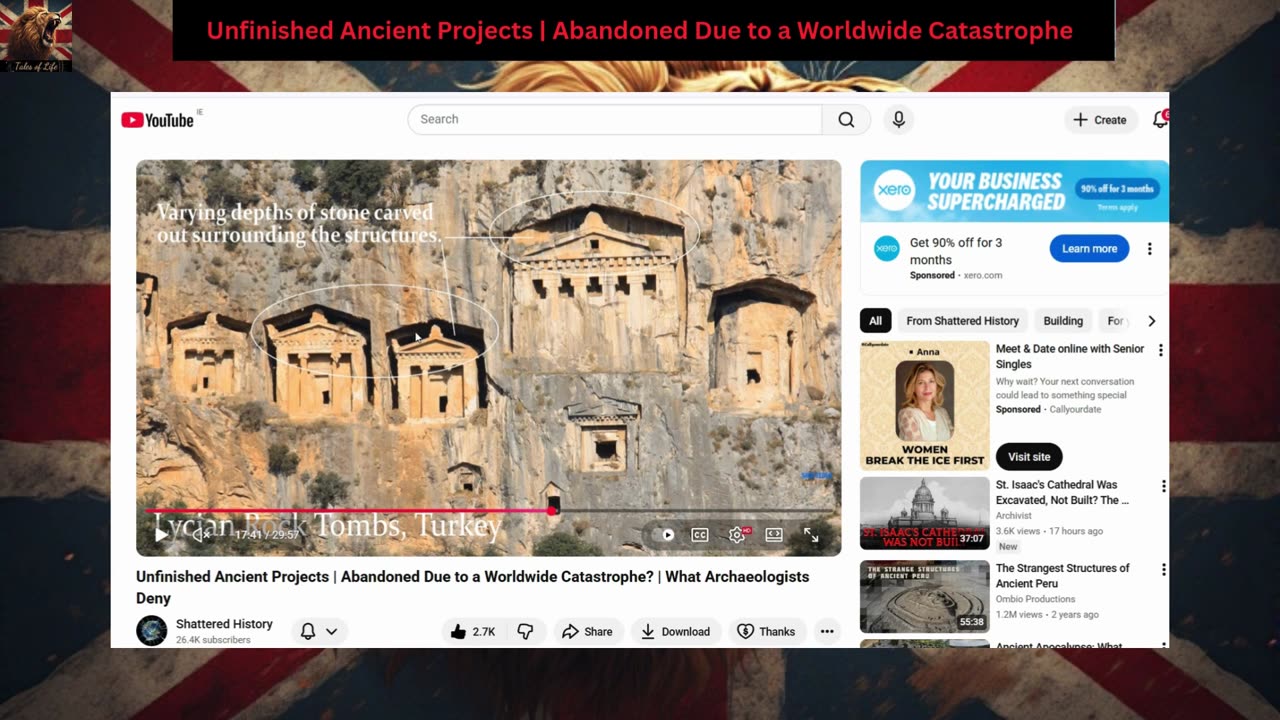Viewport: 1280px width, 720px height.
Task: Click the '26.4K subscribers' text
Action: tap(213, 640)
